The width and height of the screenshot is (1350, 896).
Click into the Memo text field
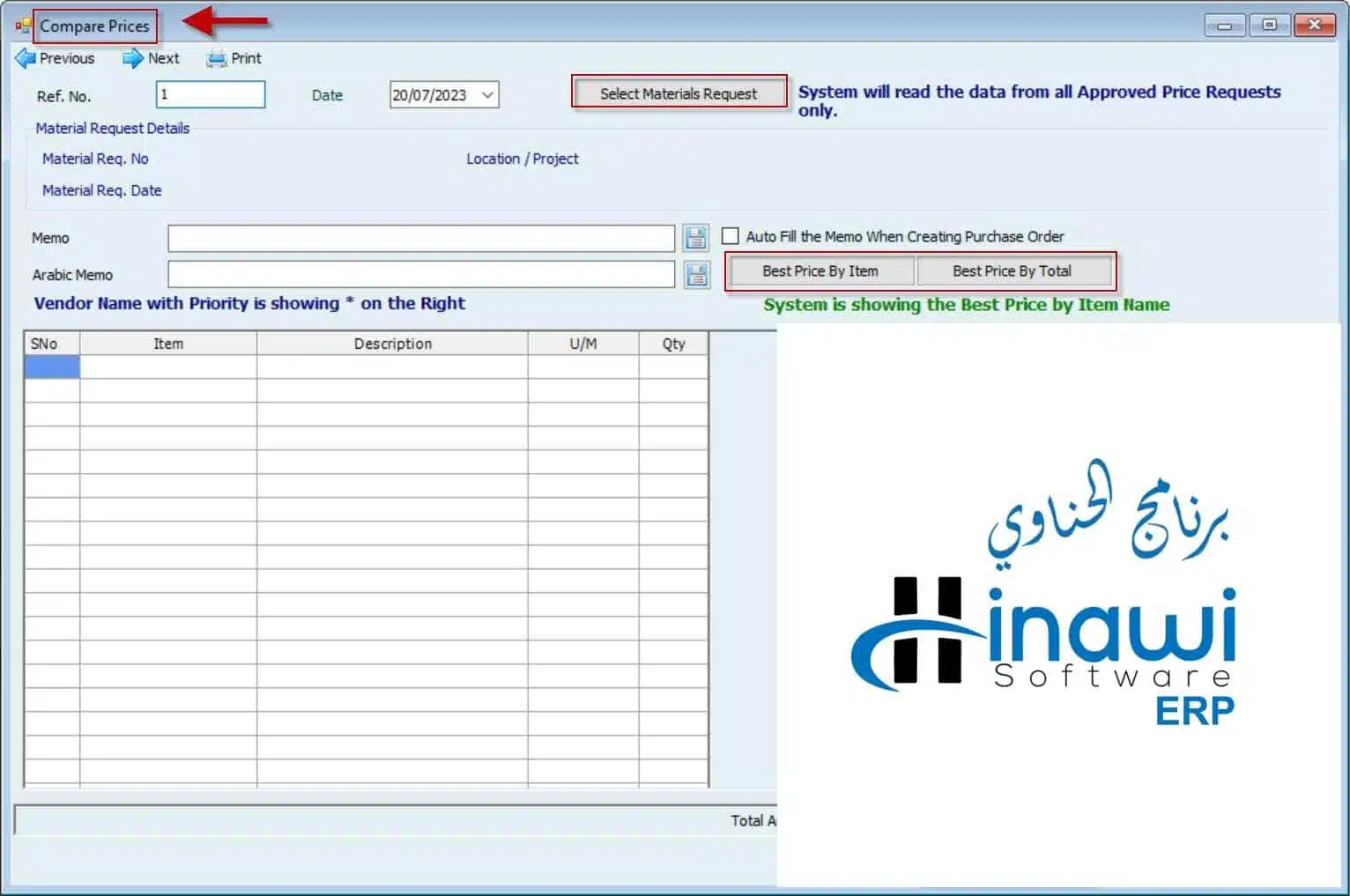(421, 238)
